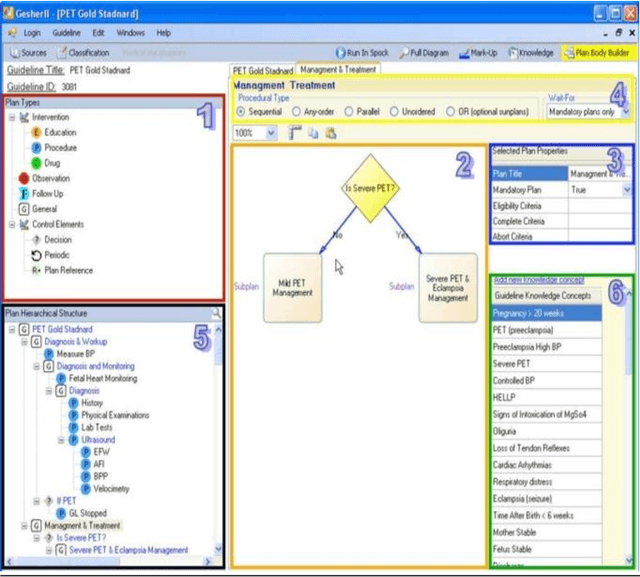This screenshot has height=577, width=640.
Task: Click the Add new knowledge concept link
Action: [x=538, y=280]
